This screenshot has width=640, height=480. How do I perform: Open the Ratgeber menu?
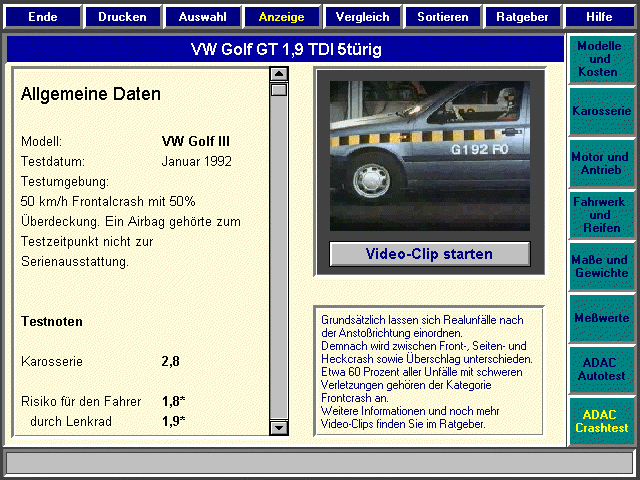pyautogui.click(x=522, y=17)
